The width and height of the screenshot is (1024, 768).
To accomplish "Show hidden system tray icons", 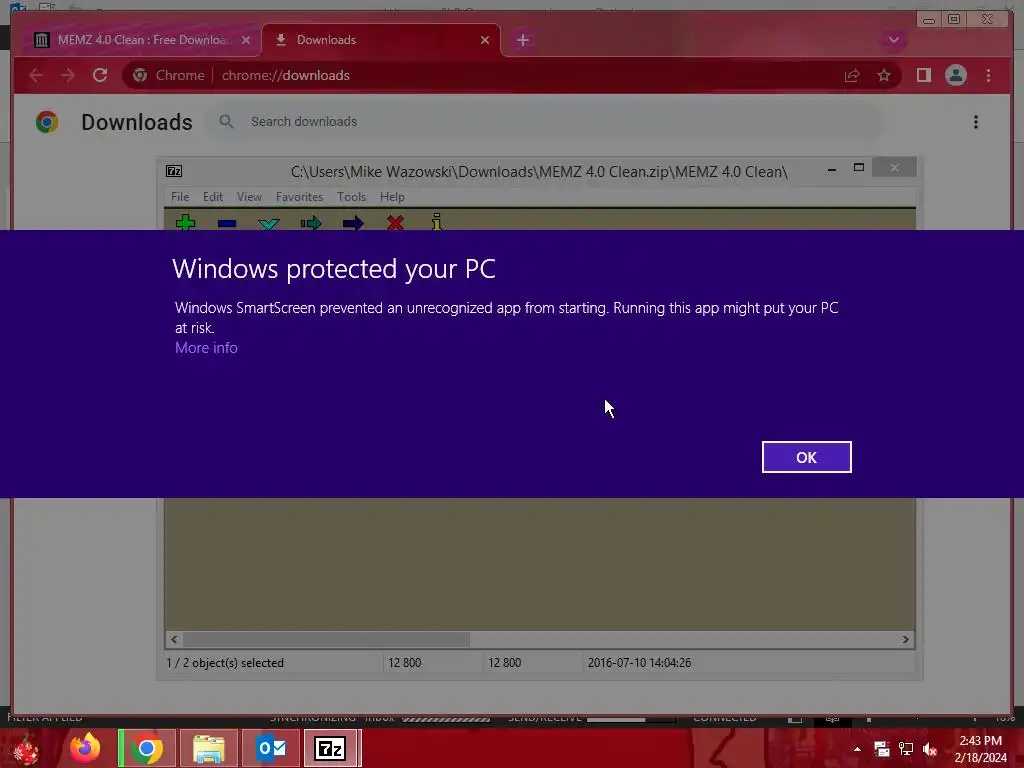I will coord(857,749).
